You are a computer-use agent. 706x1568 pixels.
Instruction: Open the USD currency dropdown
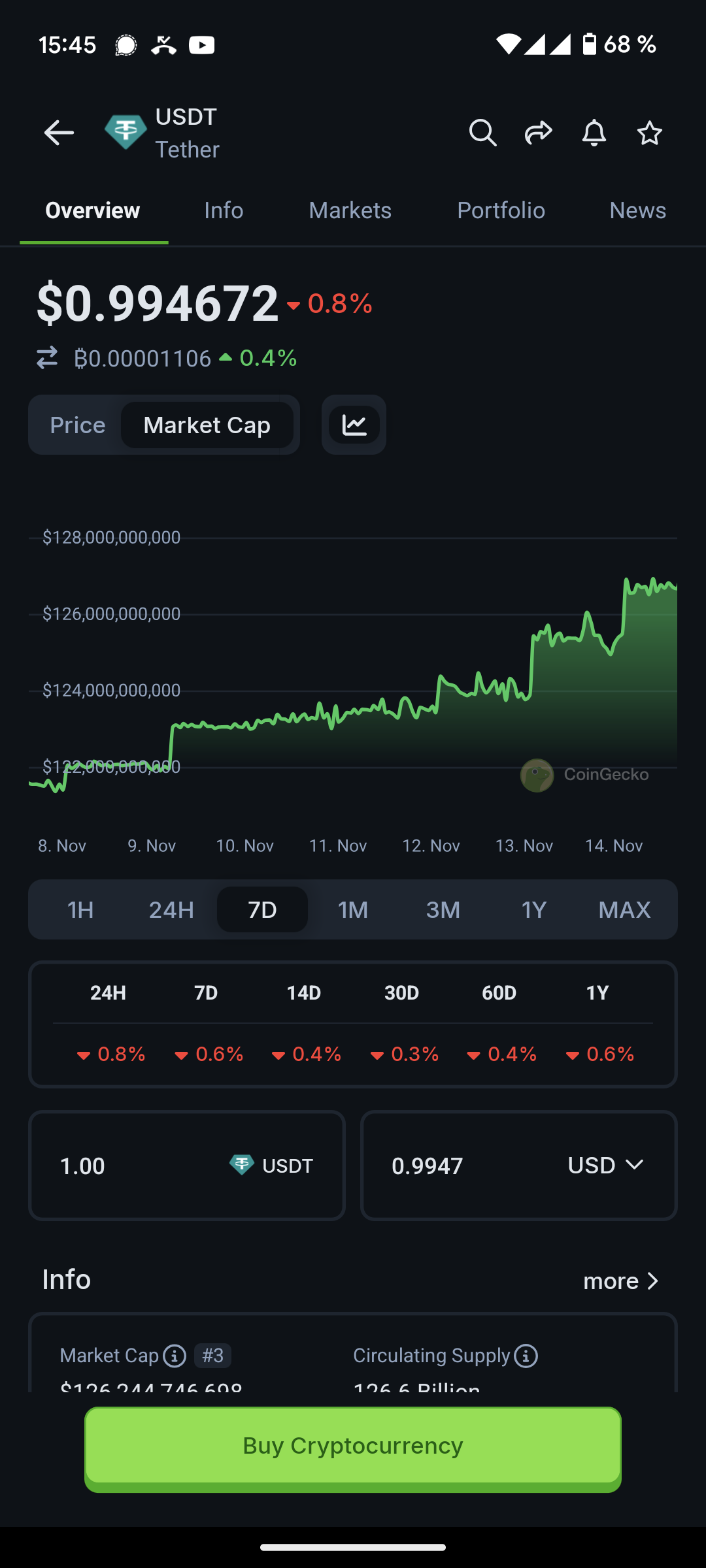point(605,1166)
